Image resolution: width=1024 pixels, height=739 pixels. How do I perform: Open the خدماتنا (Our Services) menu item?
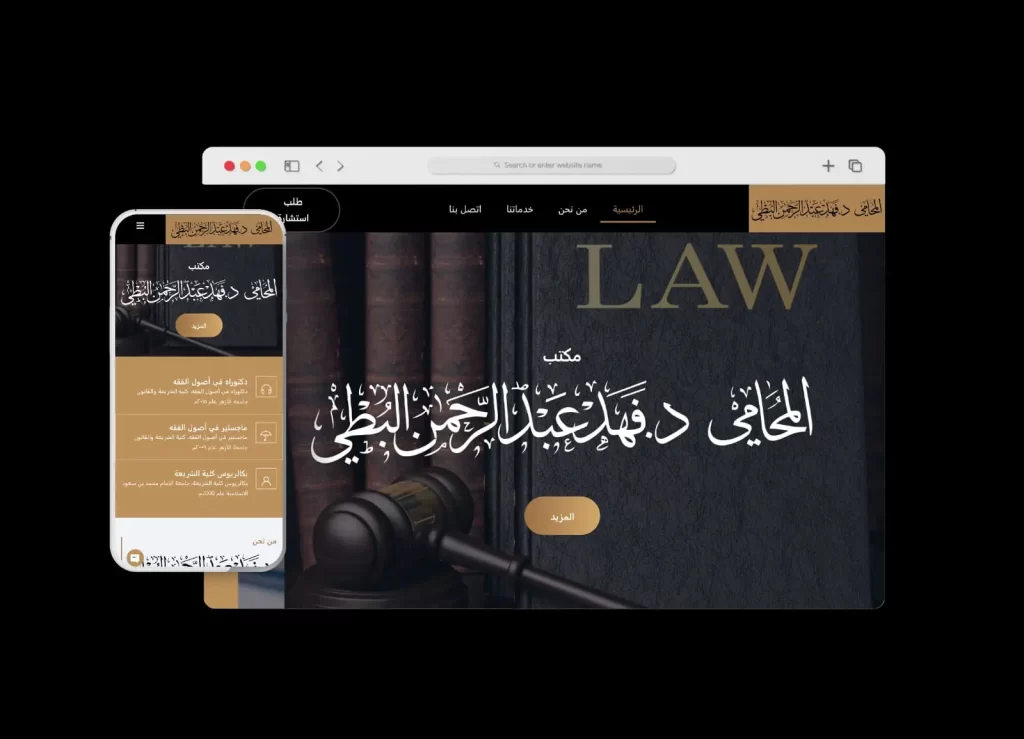(520, 210)
